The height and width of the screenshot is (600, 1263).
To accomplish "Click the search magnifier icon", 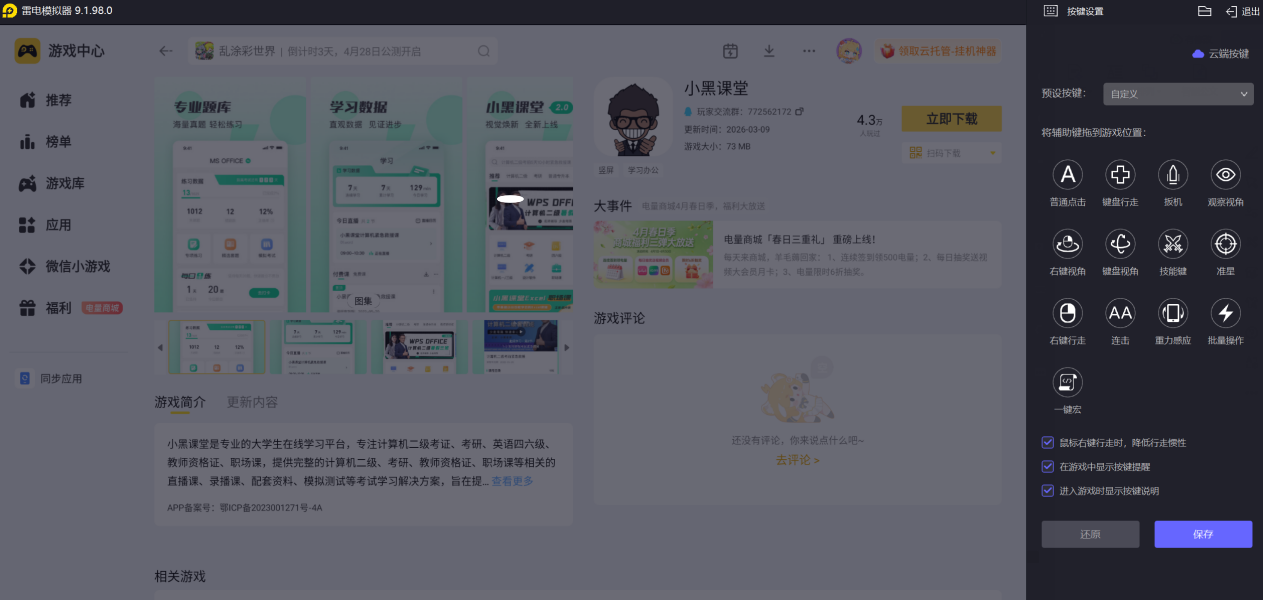I will point(484,51).
